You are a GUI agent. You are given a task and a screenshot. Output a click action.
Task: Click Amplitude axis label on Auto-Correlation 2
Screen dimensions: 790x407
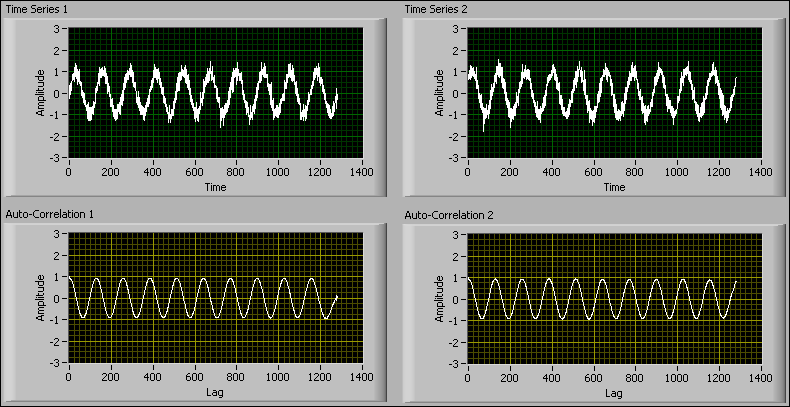[x=441, y=298]
